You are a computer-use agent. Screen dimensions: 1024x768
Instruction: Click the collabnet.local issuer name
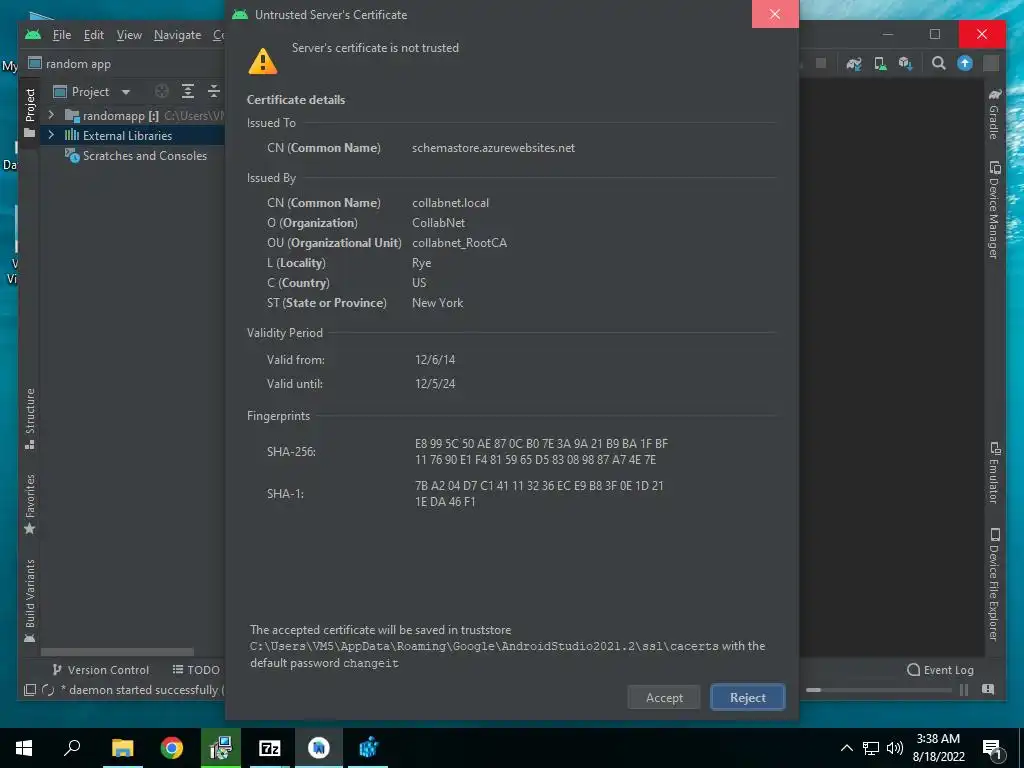click(450, 202)
